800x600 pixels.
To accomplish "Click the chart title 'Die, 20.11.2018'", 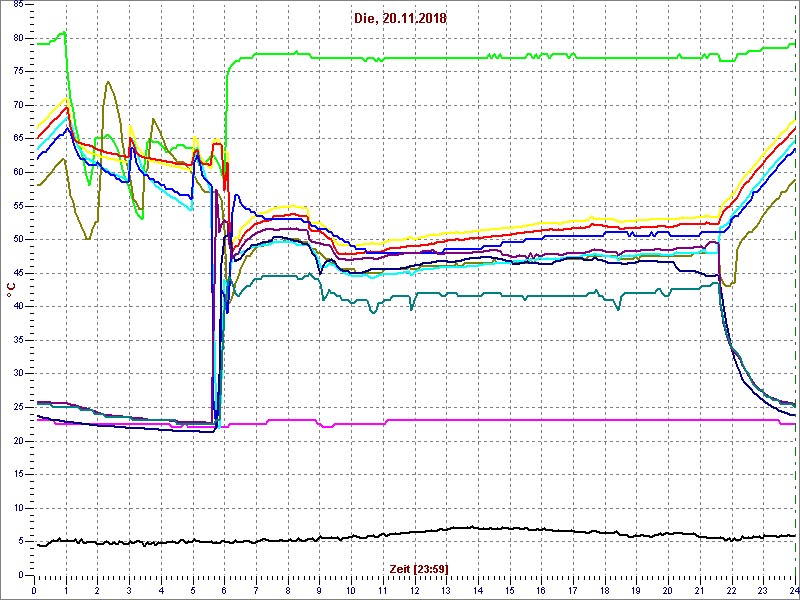I will pos(400,19).
